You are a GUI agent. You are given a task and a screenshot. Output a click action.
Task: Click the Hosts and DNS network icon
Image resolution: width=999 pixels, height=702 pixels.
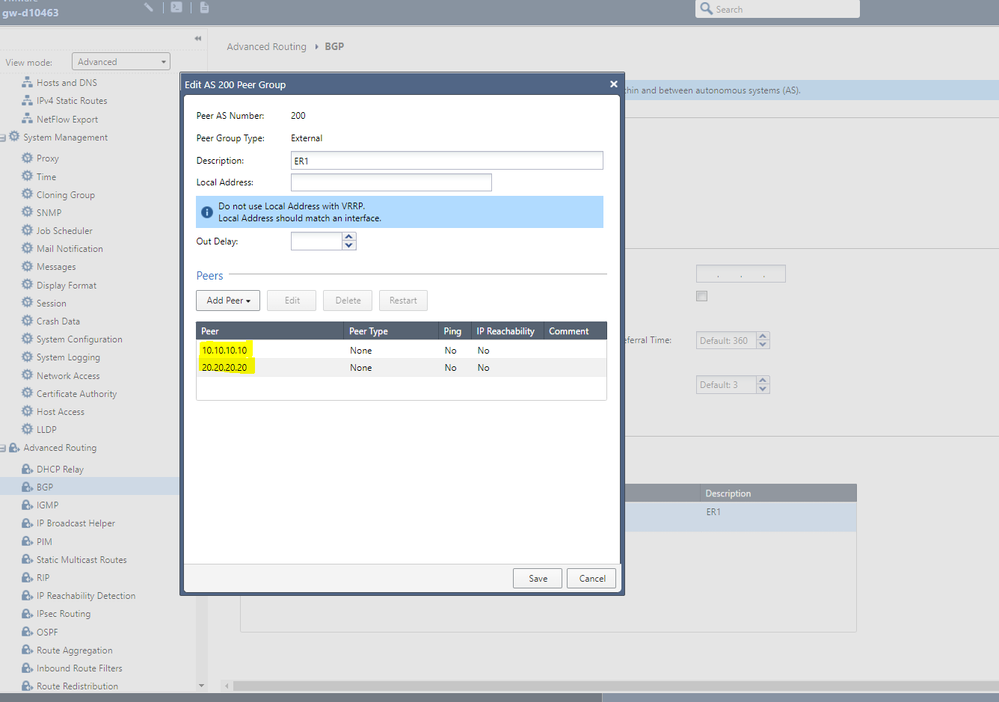click(27, 83)
